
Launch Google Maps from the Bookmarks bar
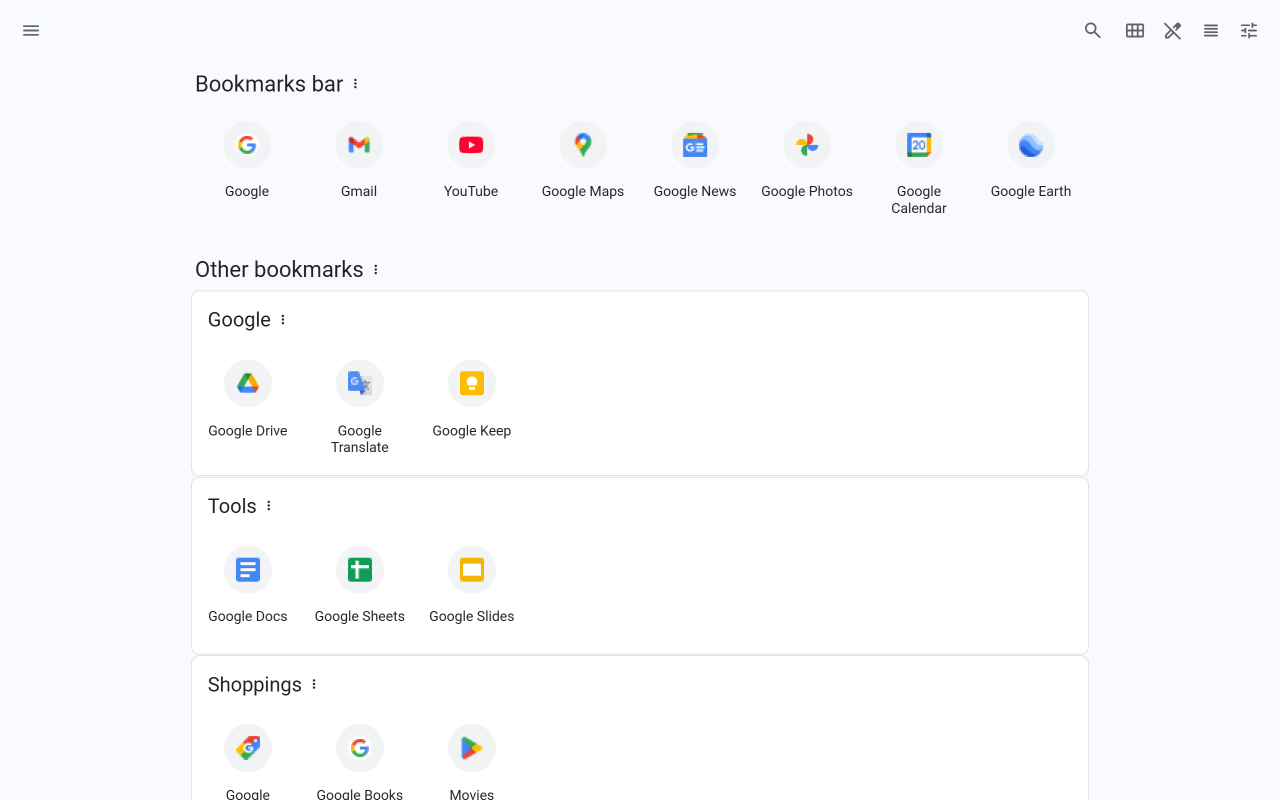[583, 145]
